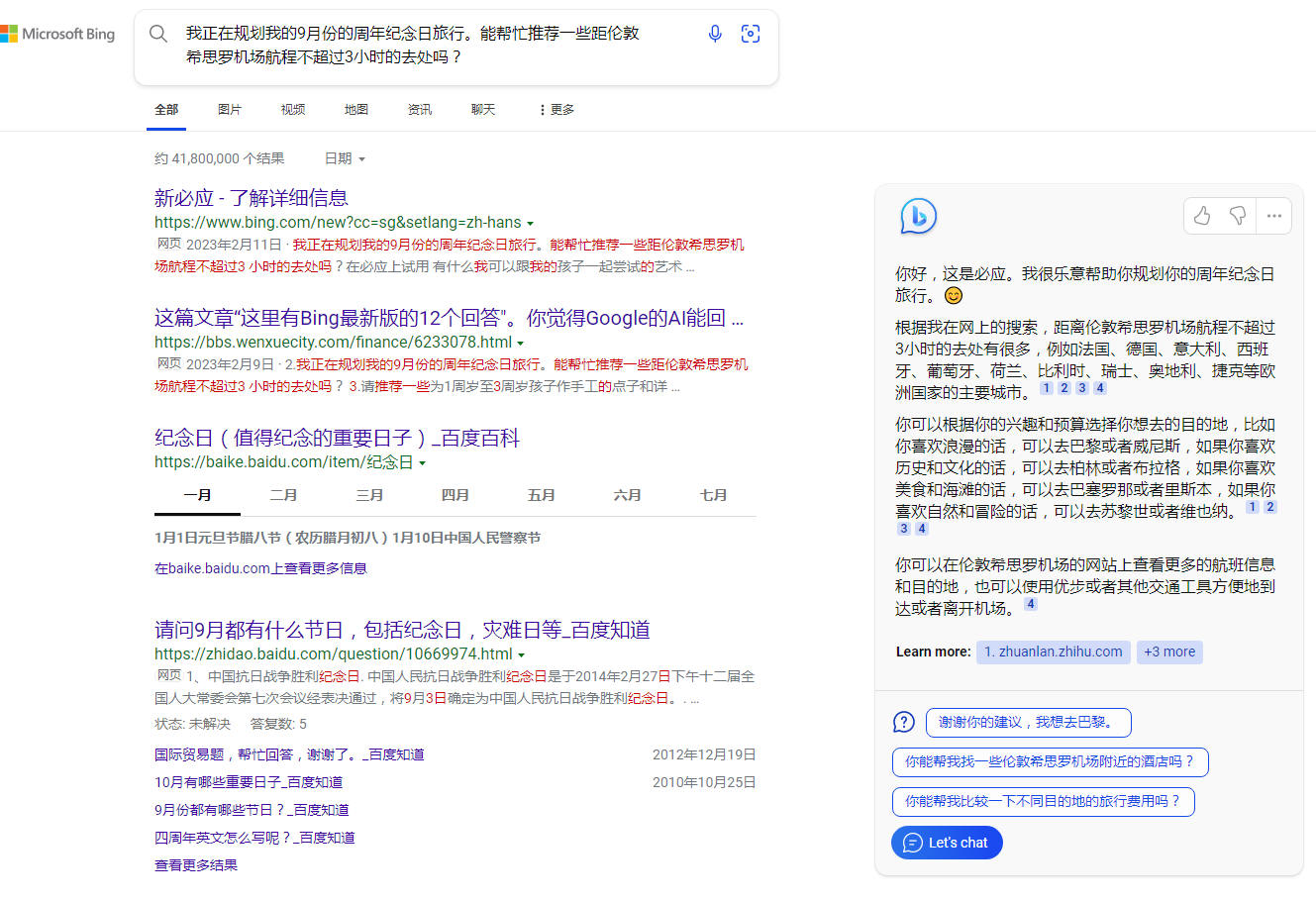This screenshot has height=902, width=1316.
Task: Click the Microsoft Bing logo
Action: 57,34
